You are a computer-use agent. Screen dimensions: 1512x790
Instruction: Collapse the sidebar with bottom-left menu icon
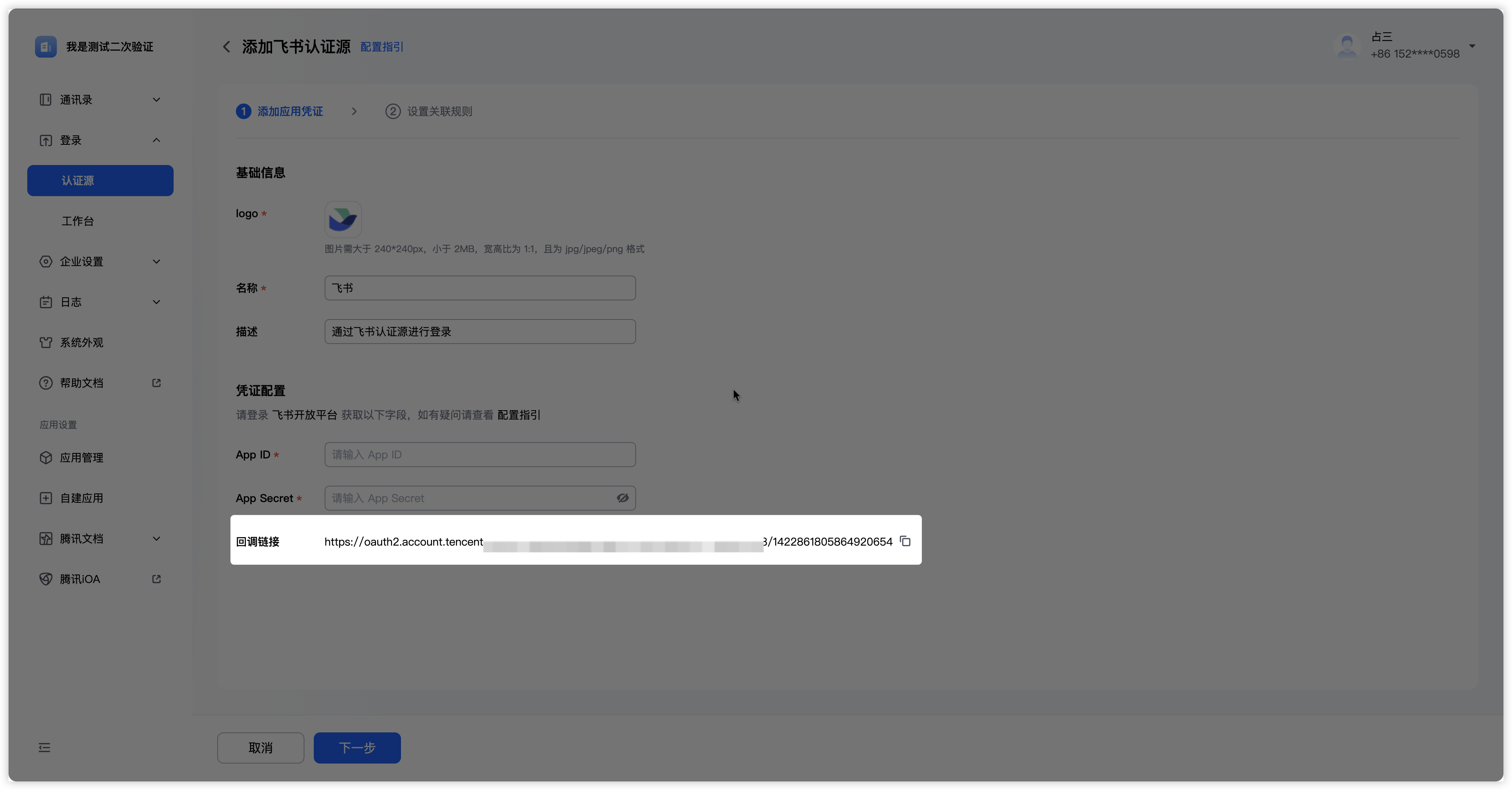(45, 748)
